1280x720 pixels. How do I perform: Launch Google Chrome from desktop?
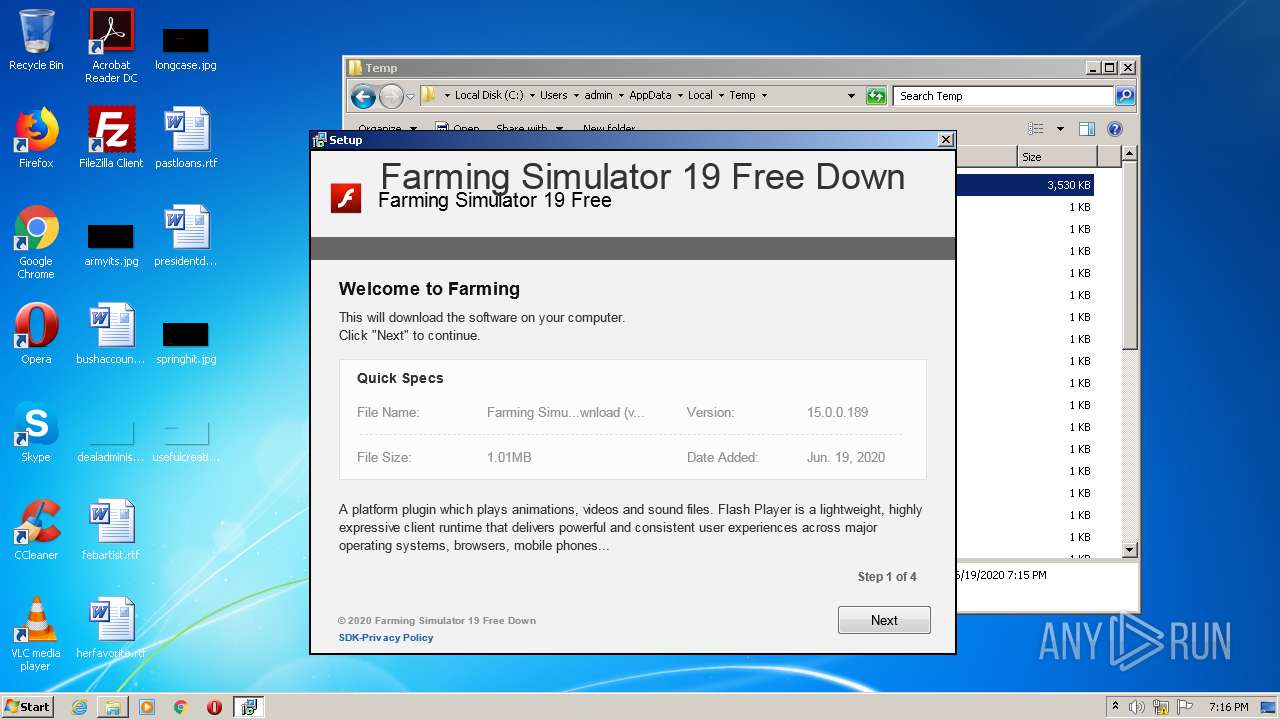tap(36, 242)
